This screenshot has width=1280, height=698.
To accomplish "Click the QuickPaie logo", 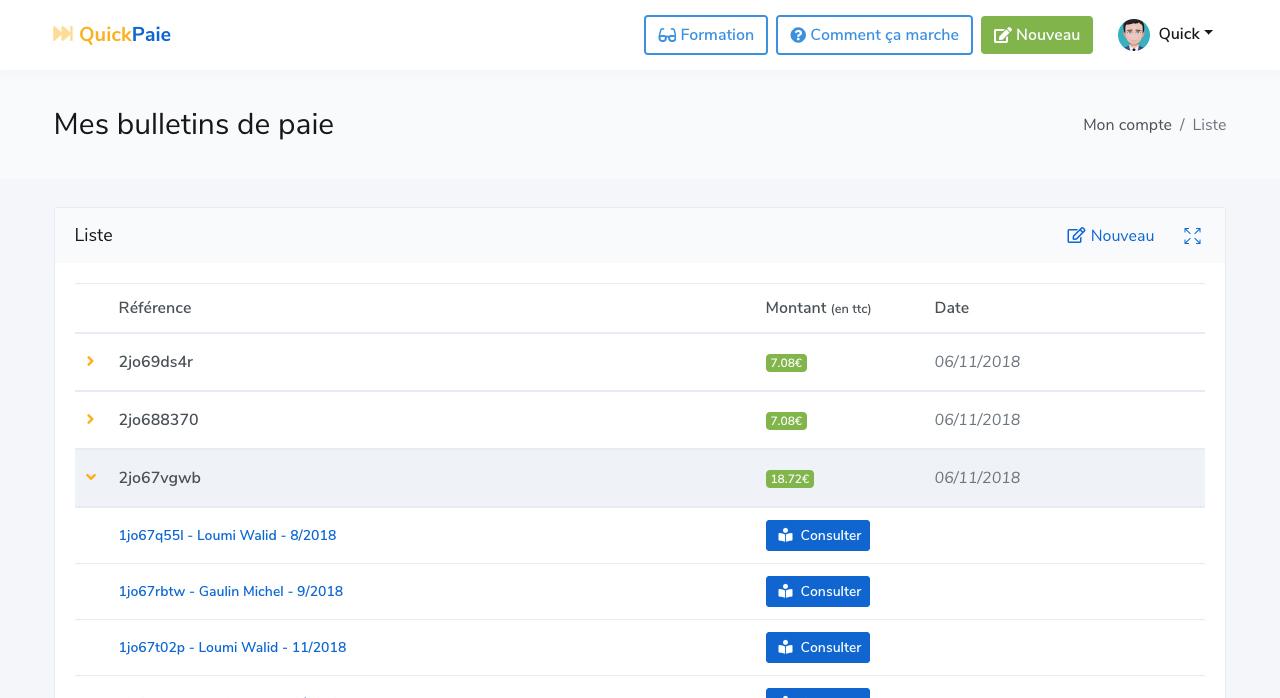I will [112, 35].
